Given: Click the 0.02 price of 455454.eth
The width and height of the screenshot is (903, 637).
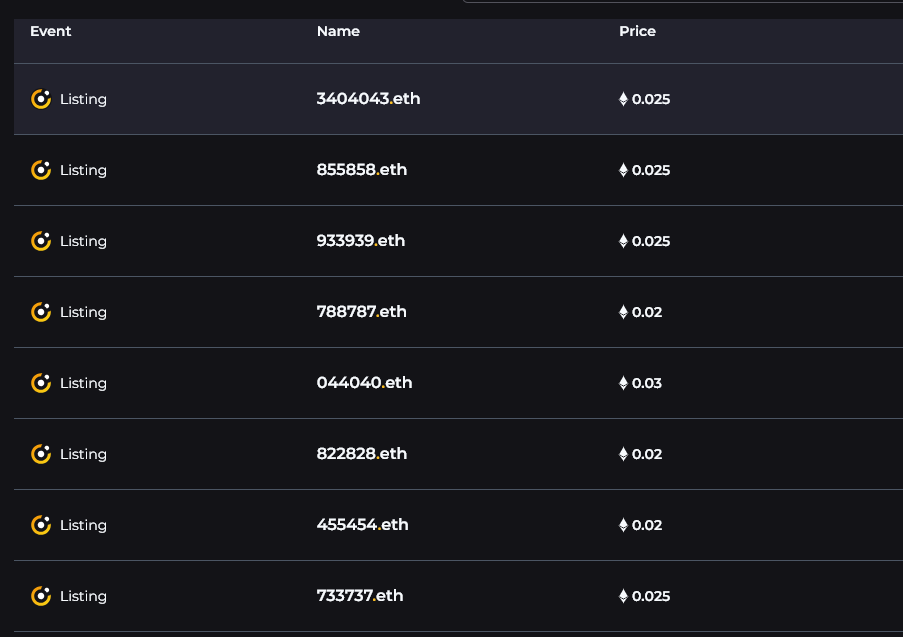Looking at the screenshot, I should click(647, 525).
